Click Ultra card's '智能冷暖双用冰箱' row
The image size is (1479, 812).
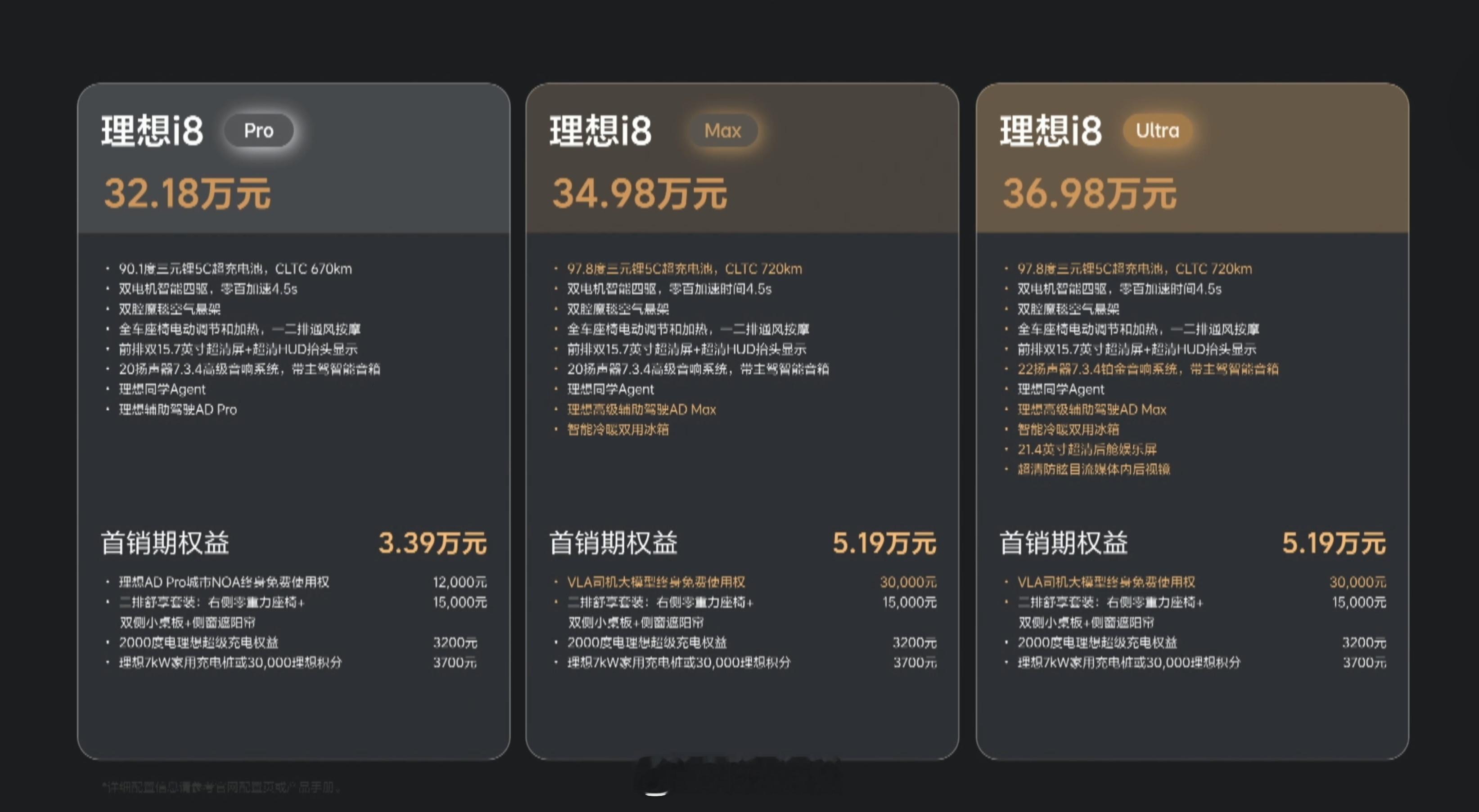tap(1068, 429)
